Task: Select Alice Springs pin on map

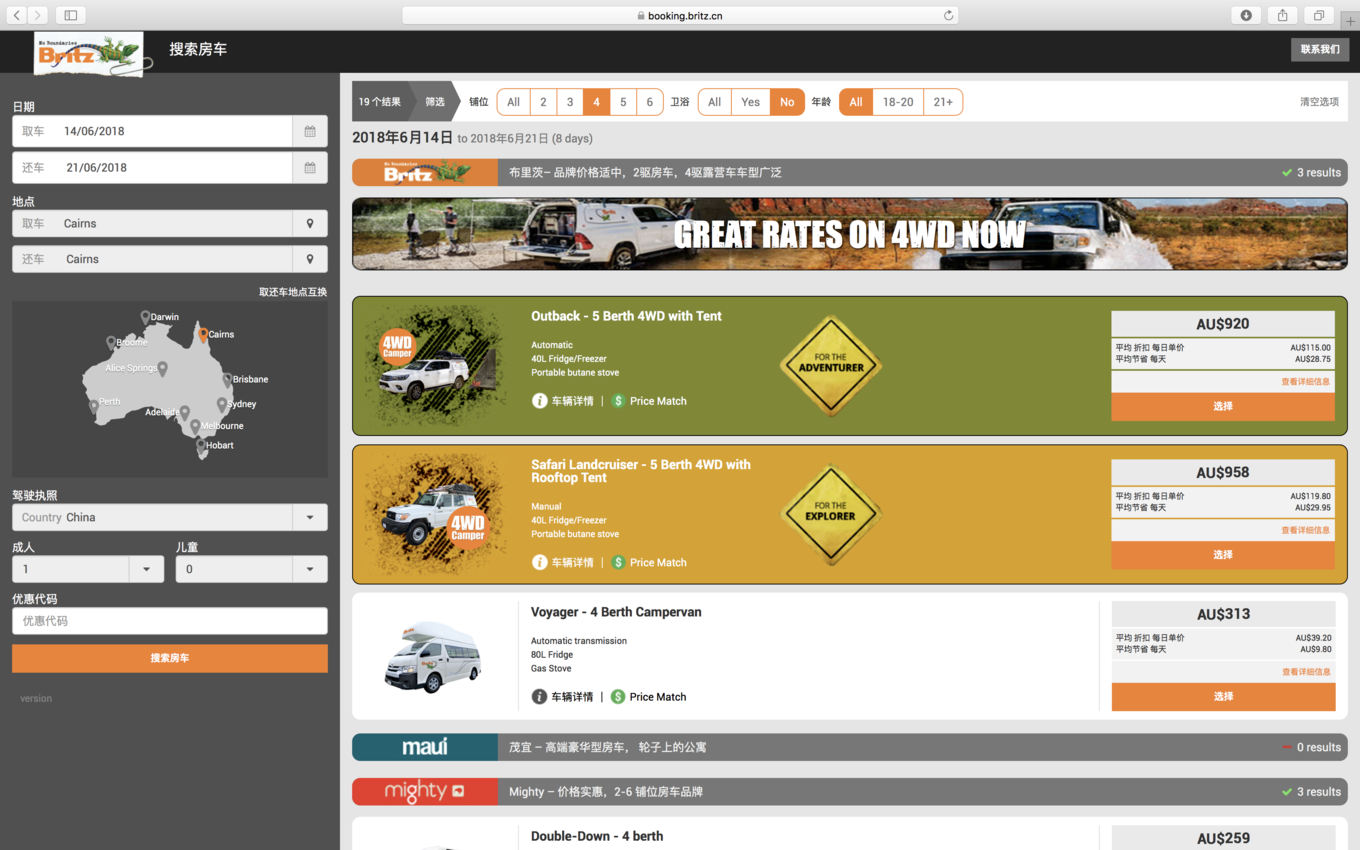Action: click(x=162, y=368)
